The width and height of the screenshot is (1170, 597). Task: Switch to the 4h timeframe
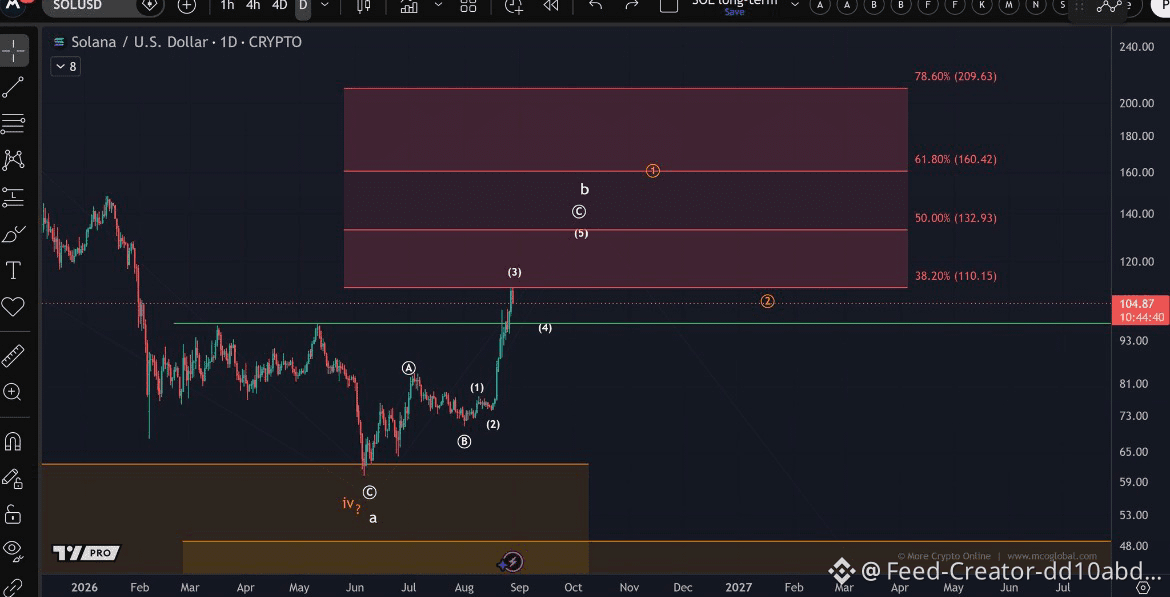tap(253, 5)
